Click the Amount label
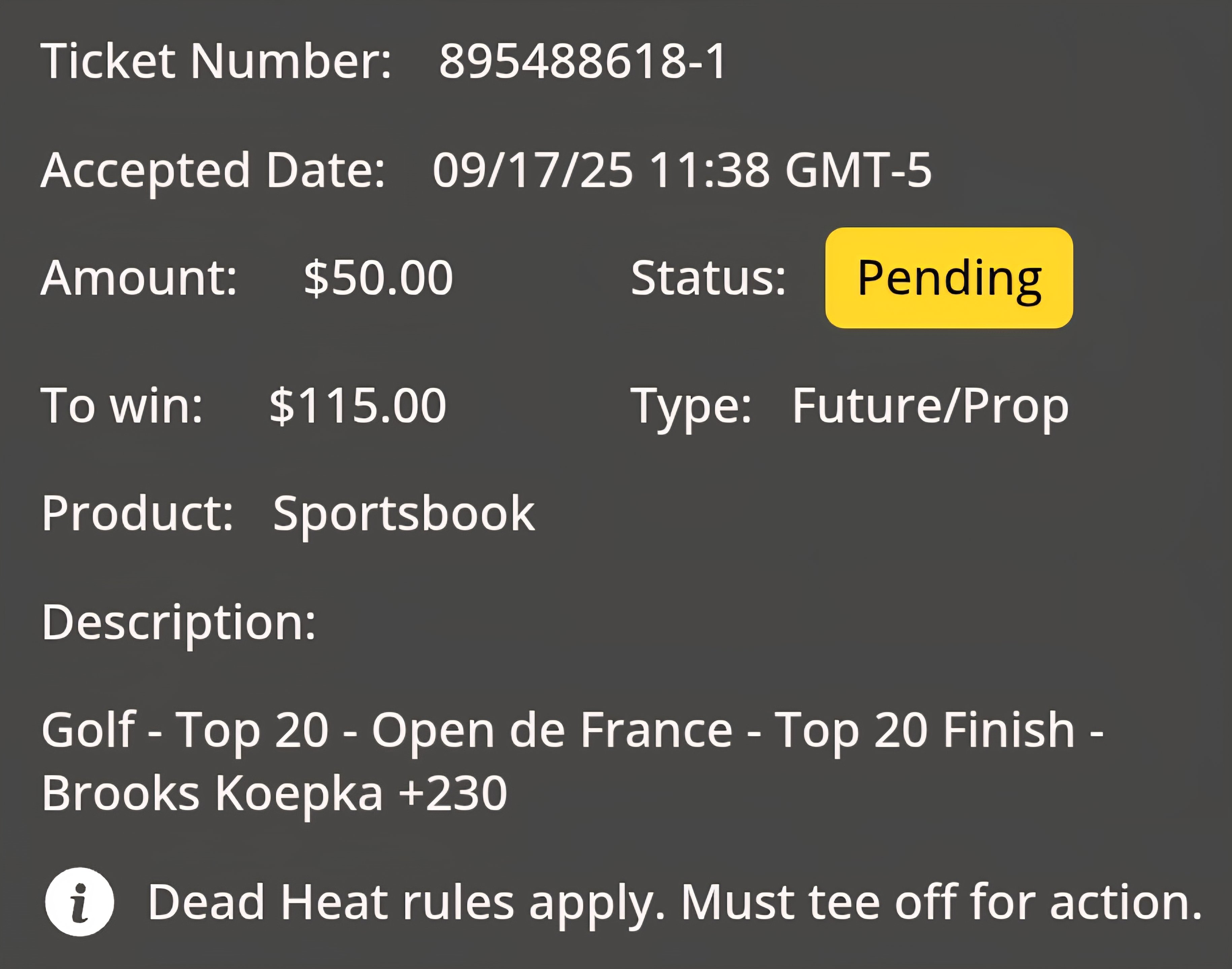 pos(139,278)
